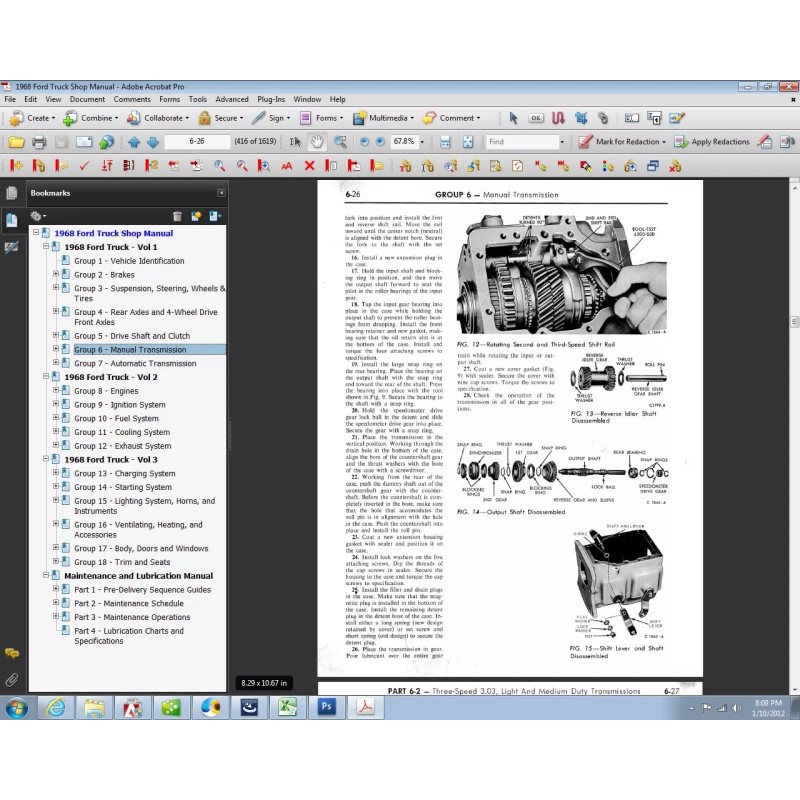Open the Advanced menu

[x=232, y=99]
